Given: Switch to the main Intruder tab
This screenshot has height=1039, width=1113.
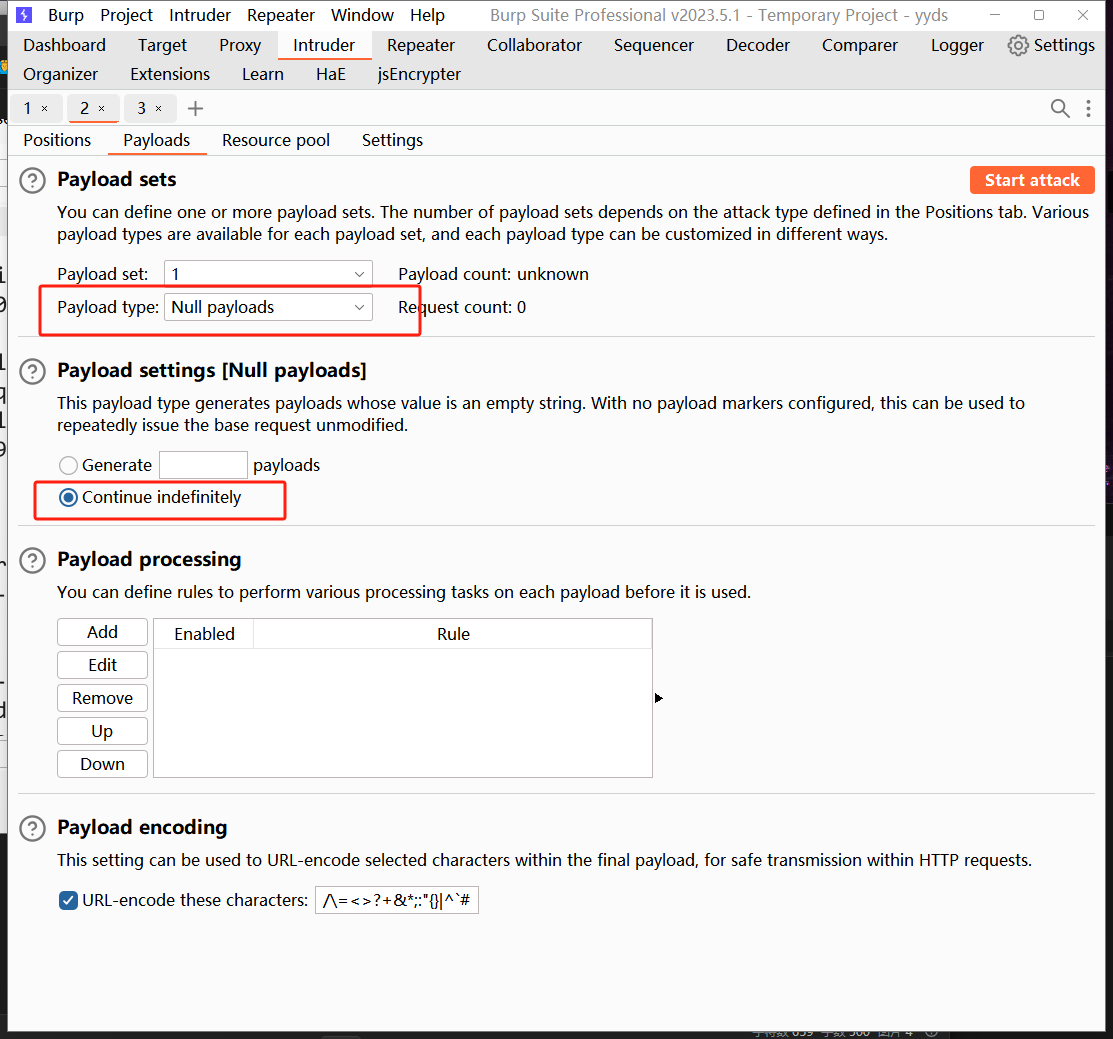Looking at the screenshot, I should [324, 45].
